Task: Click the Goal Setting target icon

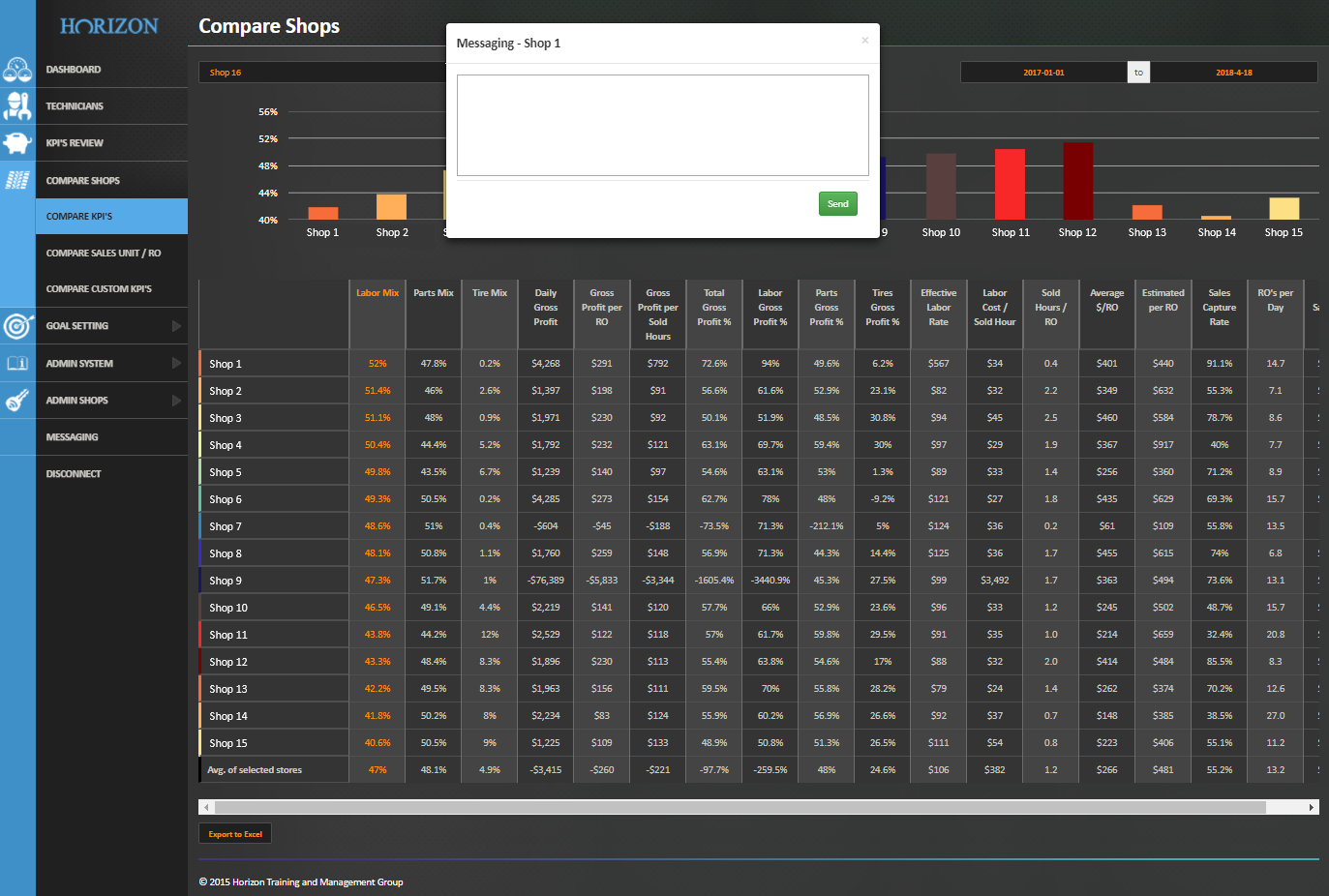Action: pyautogui.click(x=17, y=326)
